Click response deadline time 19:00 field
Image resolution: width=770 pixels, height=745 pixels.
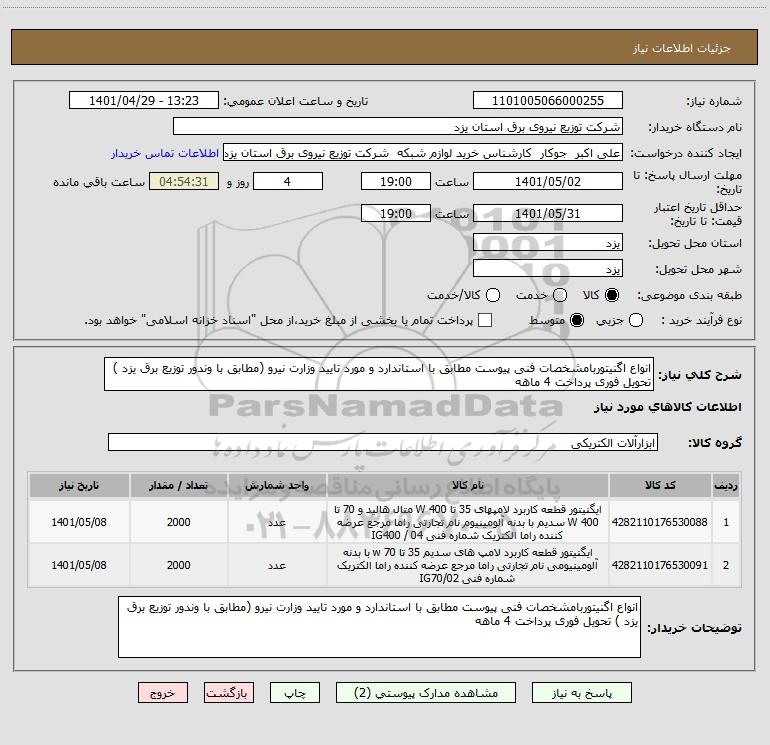pos(396,181)
